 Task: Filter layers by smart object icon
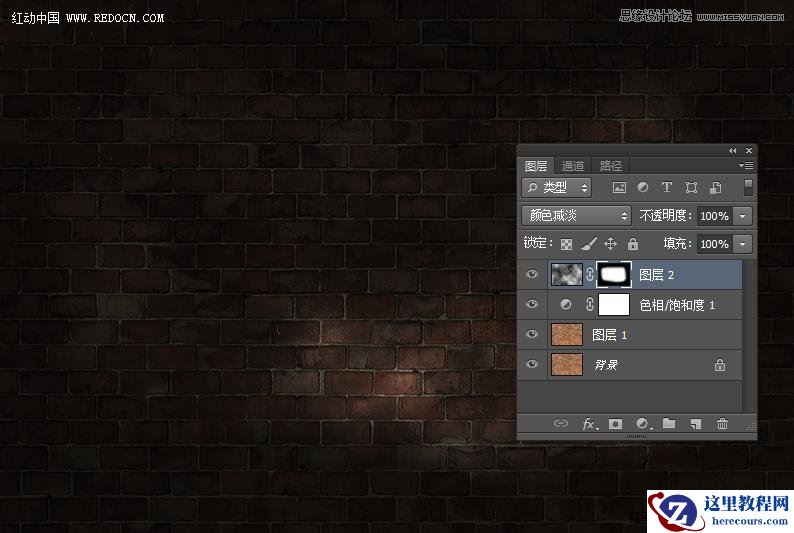click(x=716, y=188)
